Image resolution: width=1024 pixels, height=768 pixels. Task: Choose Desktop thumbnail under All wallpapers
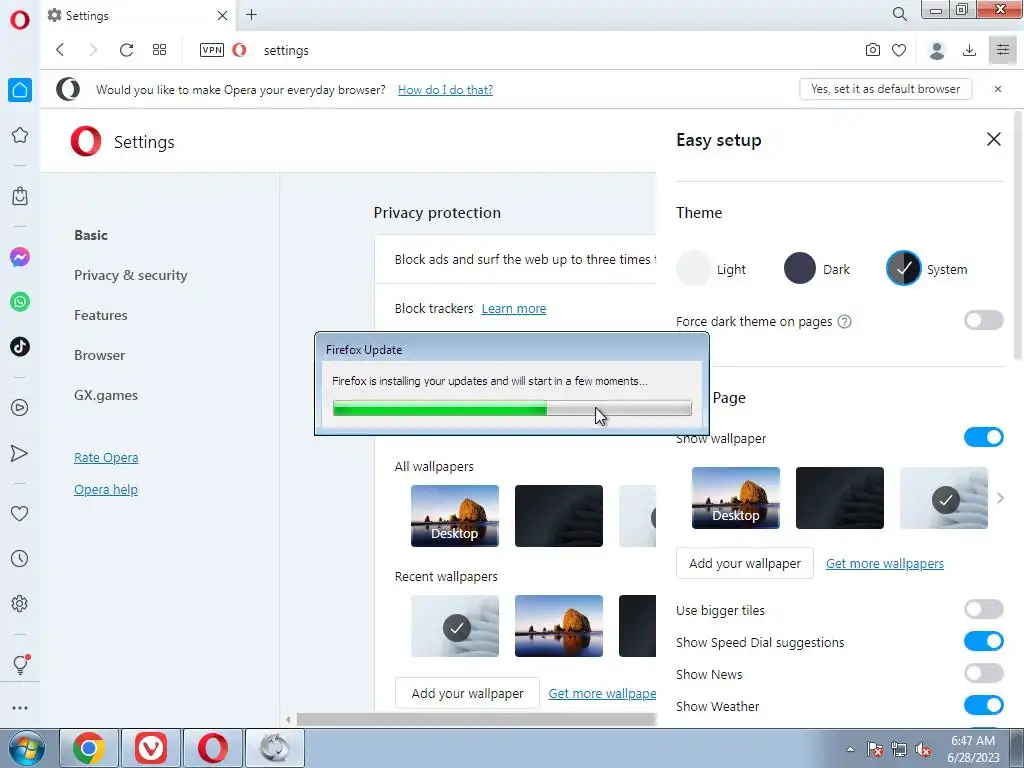[x=455, y=516]
